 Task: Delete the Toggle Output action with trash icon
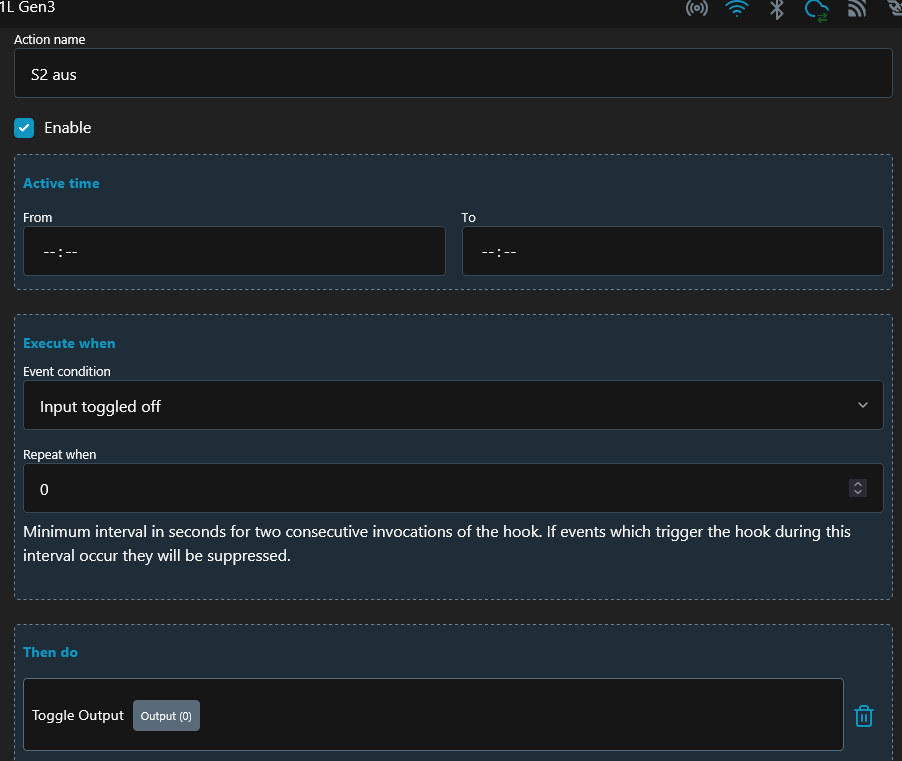point(864,716)
